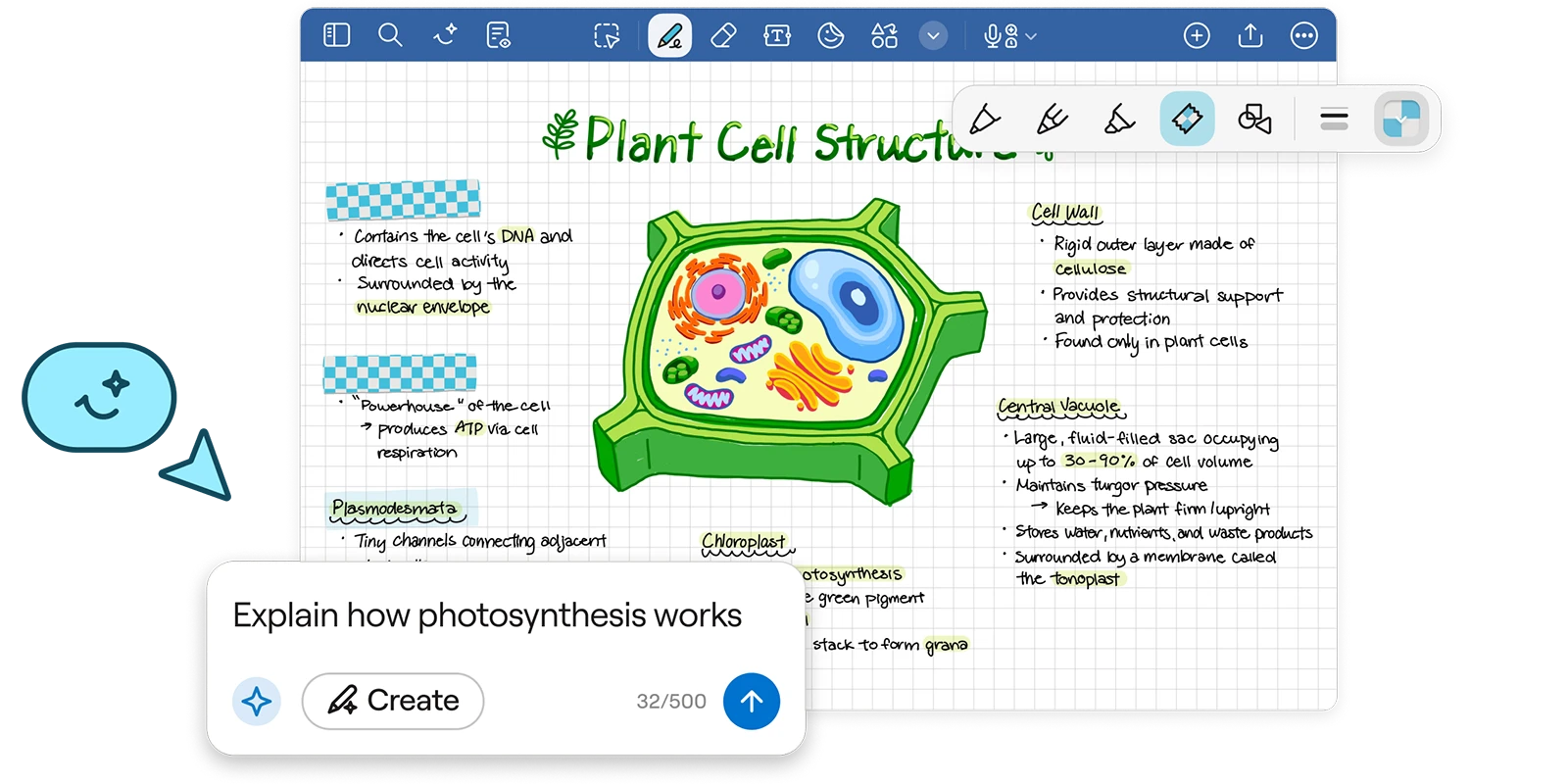The height and width of the screenshot is (784, 1568).
Task: Open the stickers tool
Action: click(x=831, y=36)
